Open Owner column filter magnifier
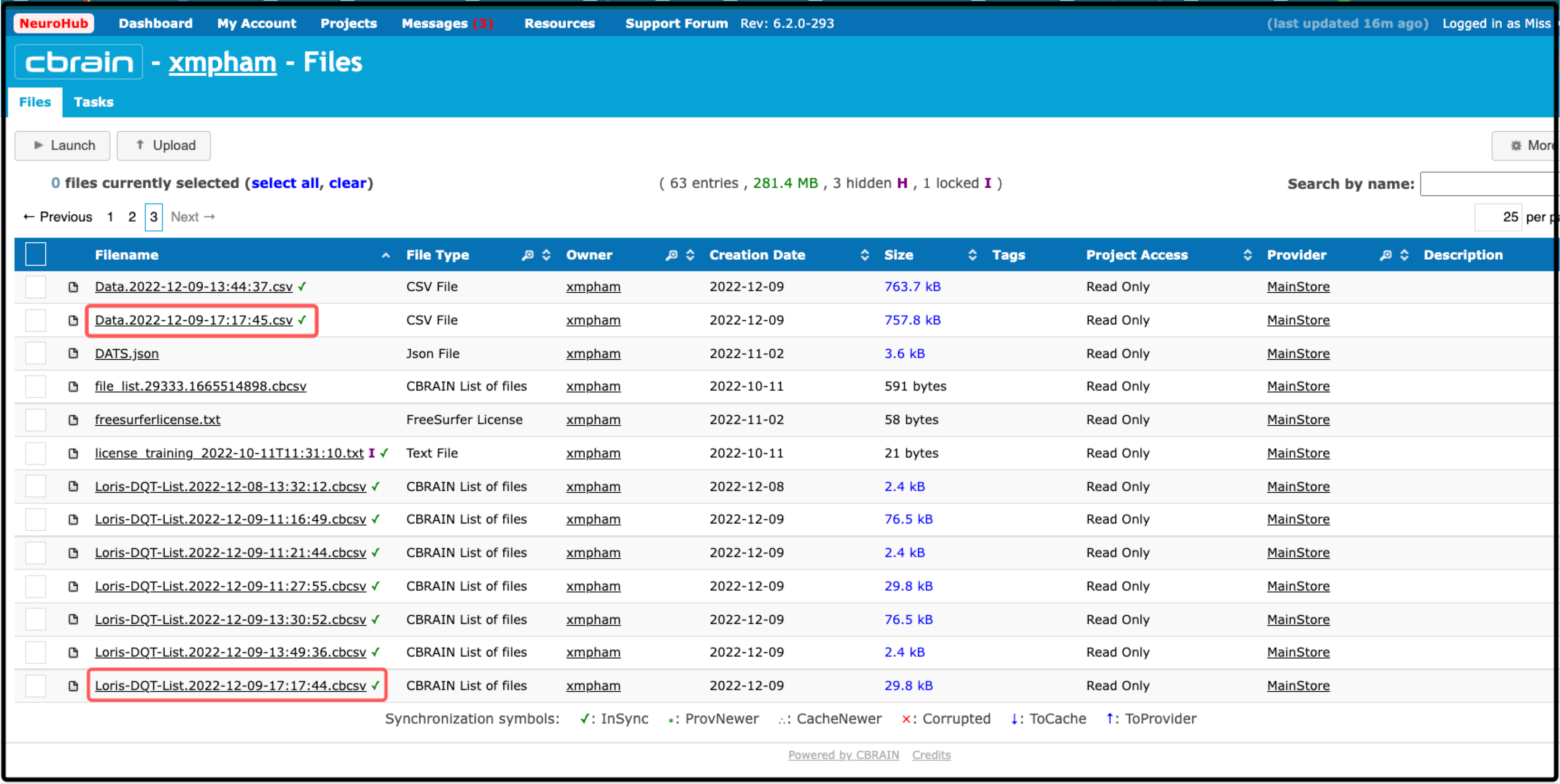 672,255
